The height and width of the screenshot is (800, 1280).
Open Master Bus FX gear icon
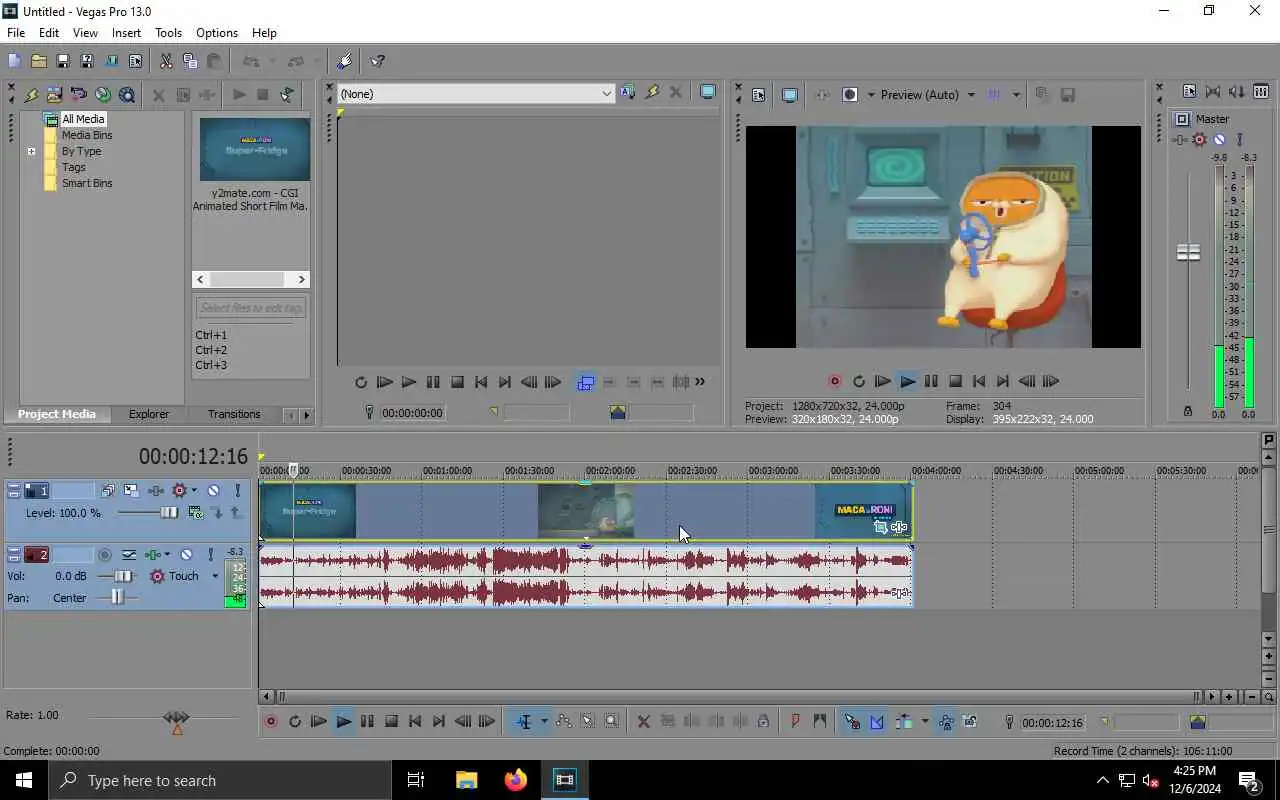pyautogui.click(x=1199, y=140)
